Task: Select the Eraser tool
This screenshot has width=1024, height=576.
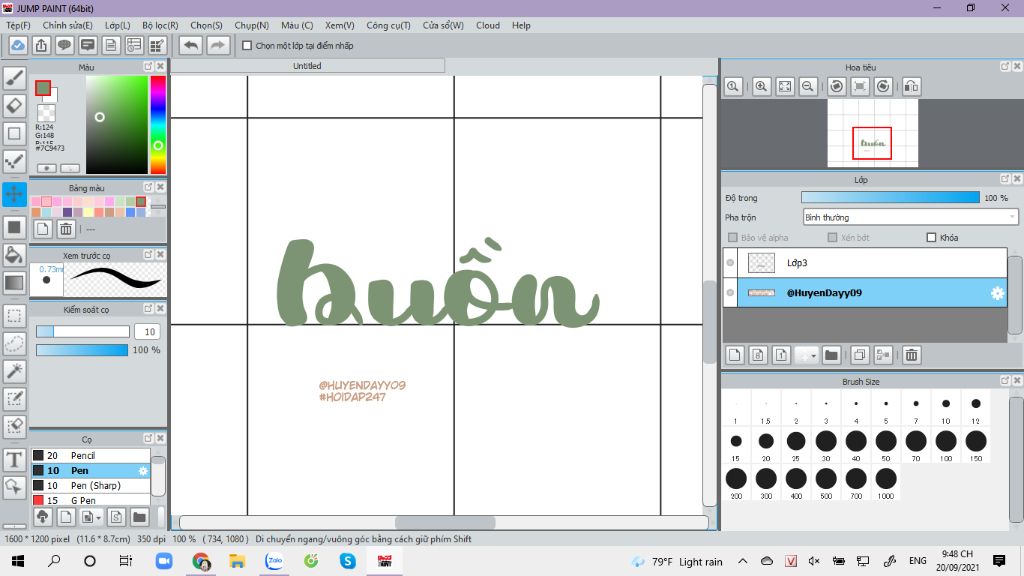Action: point(14,106)
